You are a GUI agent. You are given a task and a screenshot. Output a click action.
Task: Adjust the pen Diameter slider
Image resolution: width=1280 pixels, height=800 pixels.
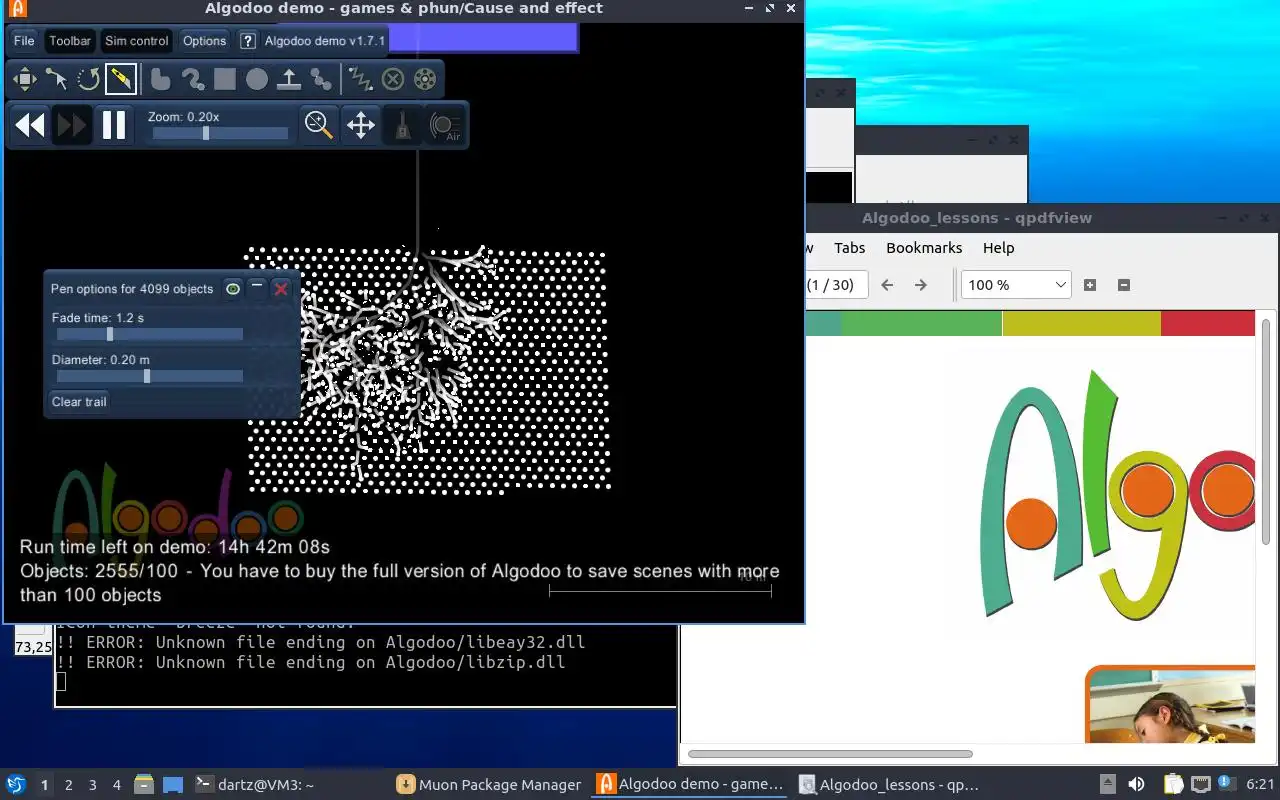coord(150,376)
